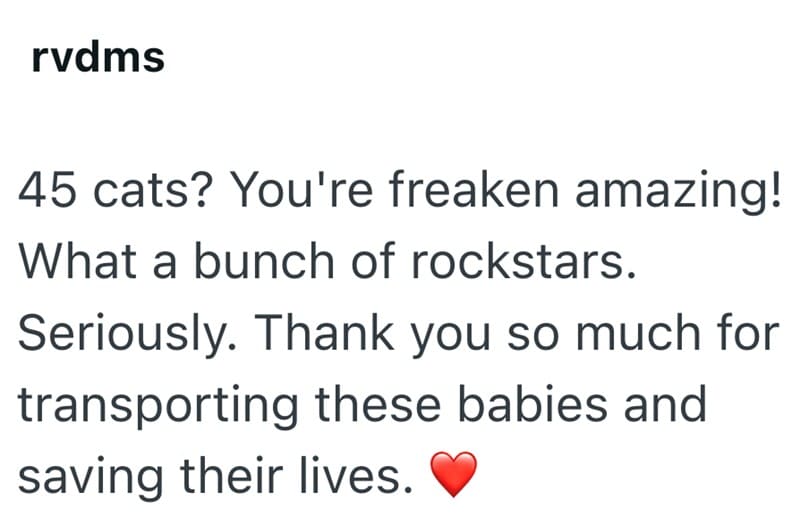Click the word "rockstars."

point(519,261)
